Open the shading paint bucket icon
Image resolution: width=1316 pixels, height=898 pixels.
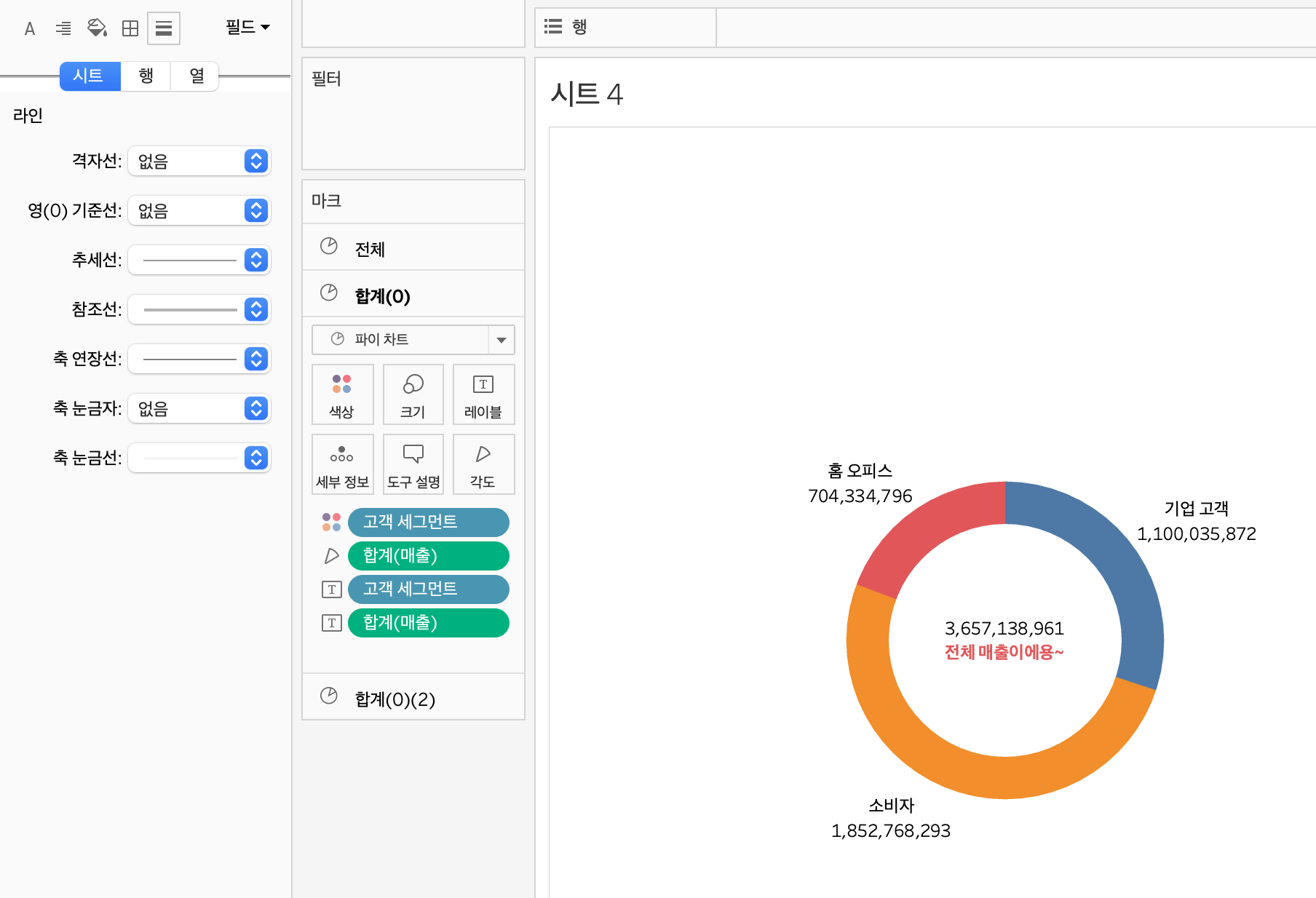(97, 28)
